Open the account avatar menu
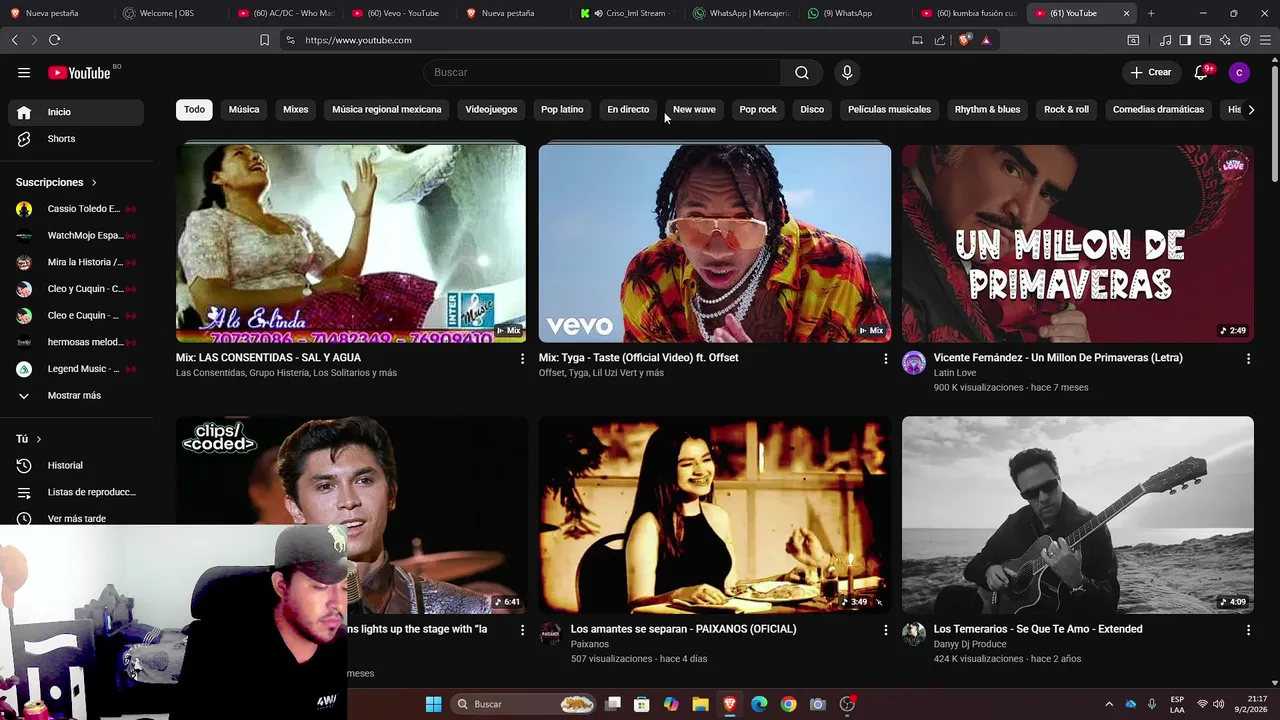Screen dimensions: 1280x720 1239,72
